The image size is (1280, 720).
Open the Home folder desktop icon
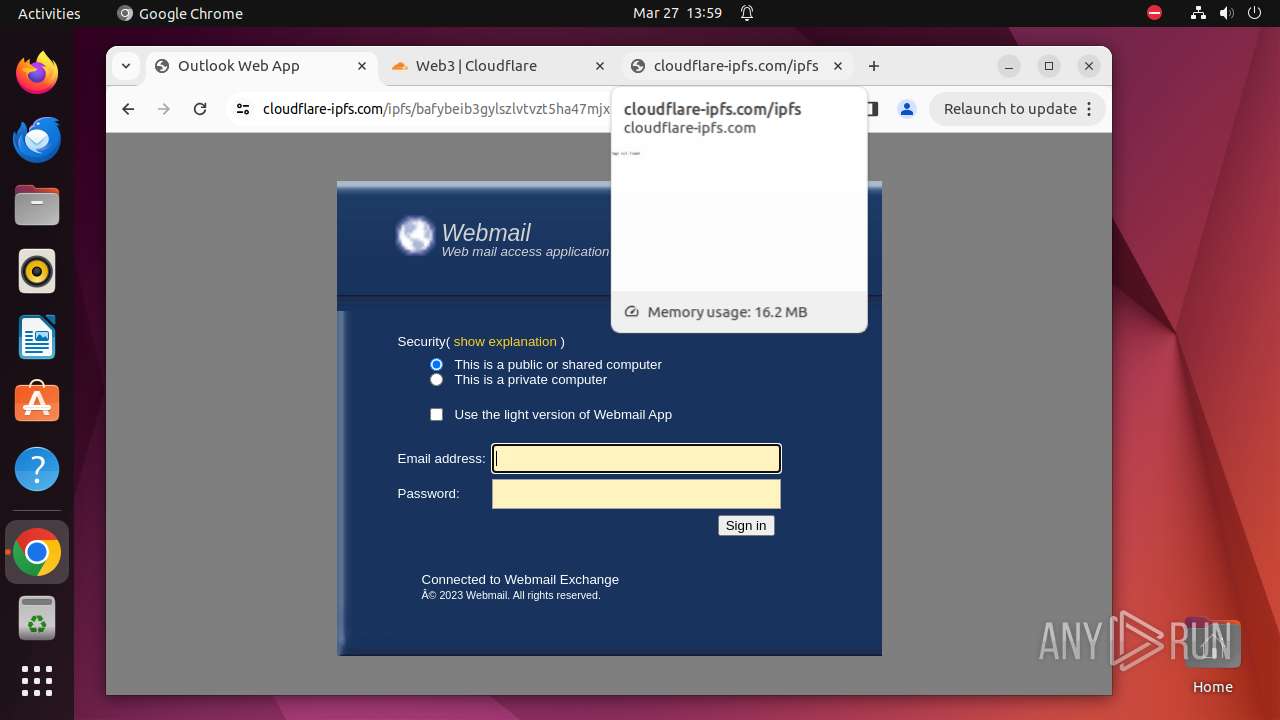tap(1212, 655)
